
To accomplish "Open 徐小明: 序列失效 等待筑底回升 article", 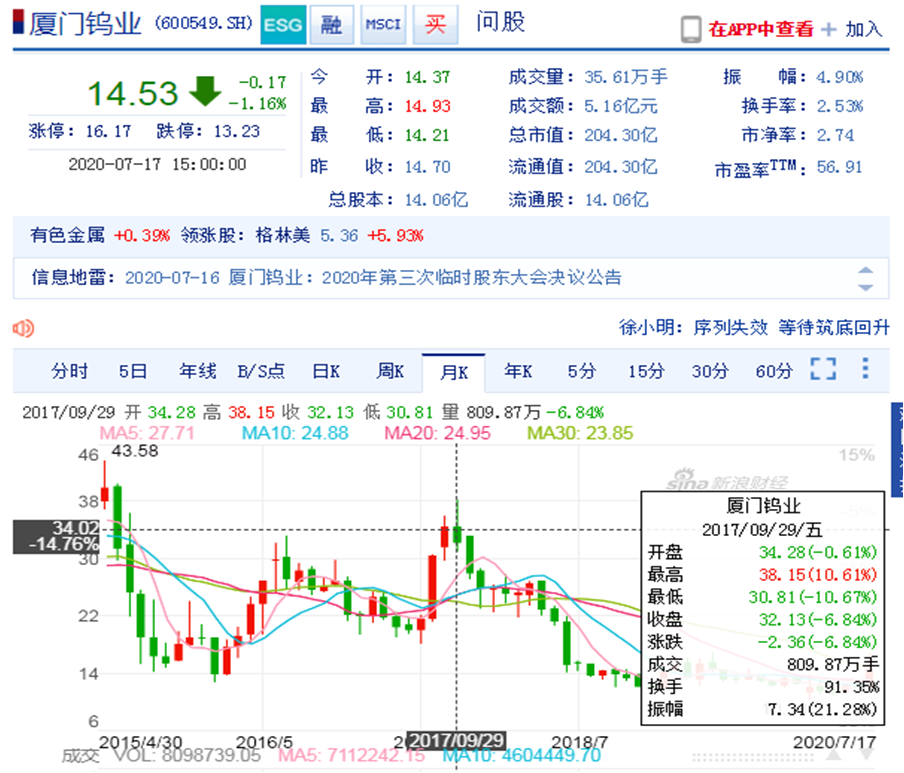I will pos(754,327).
